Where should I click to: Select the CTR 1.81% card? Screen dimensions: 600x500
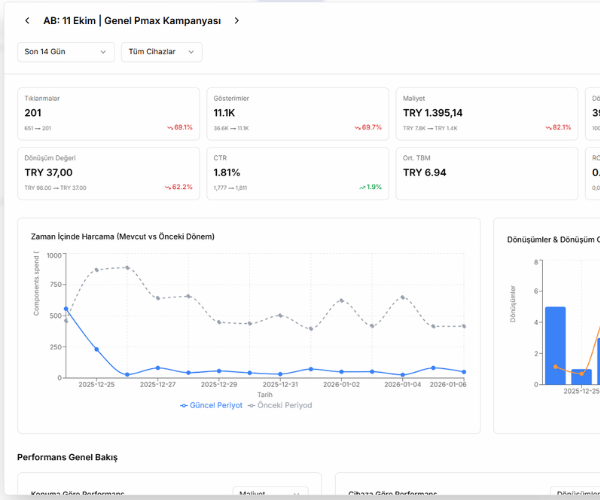tap(298, 173)
